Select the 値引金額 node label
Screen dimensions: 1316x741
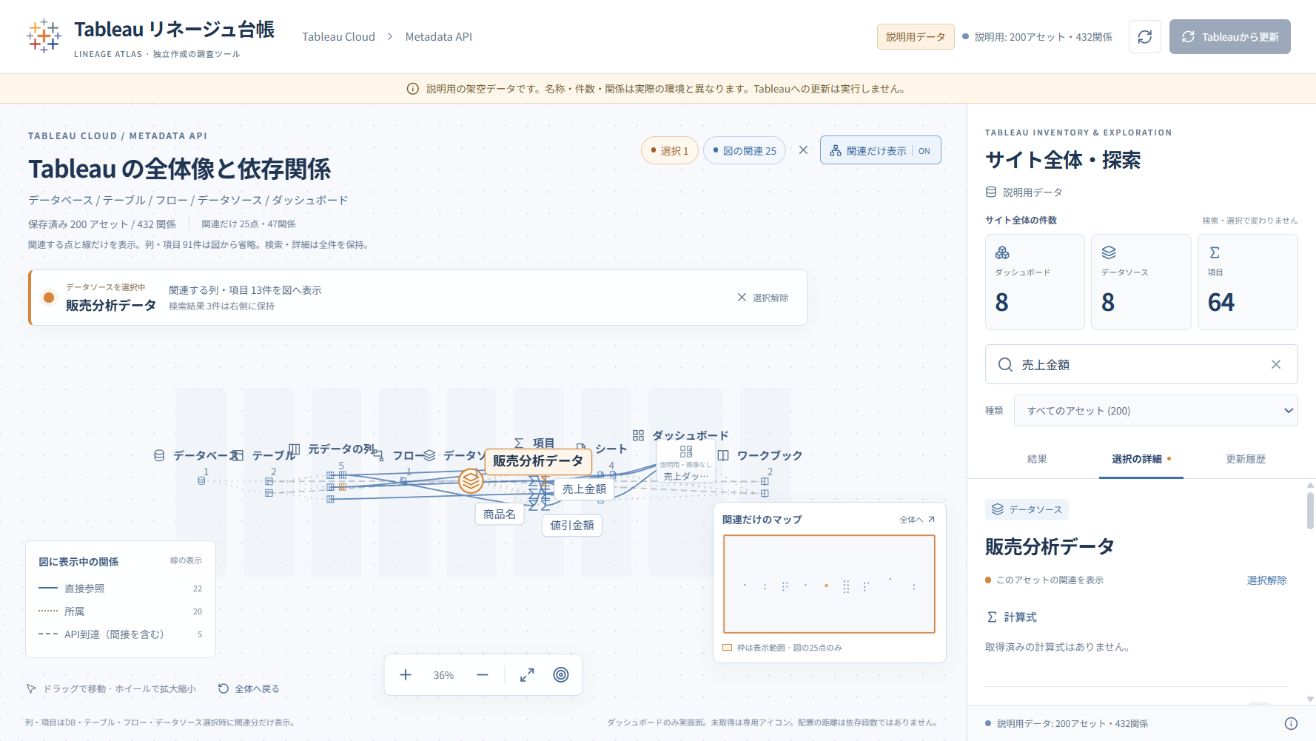point(573,524)
